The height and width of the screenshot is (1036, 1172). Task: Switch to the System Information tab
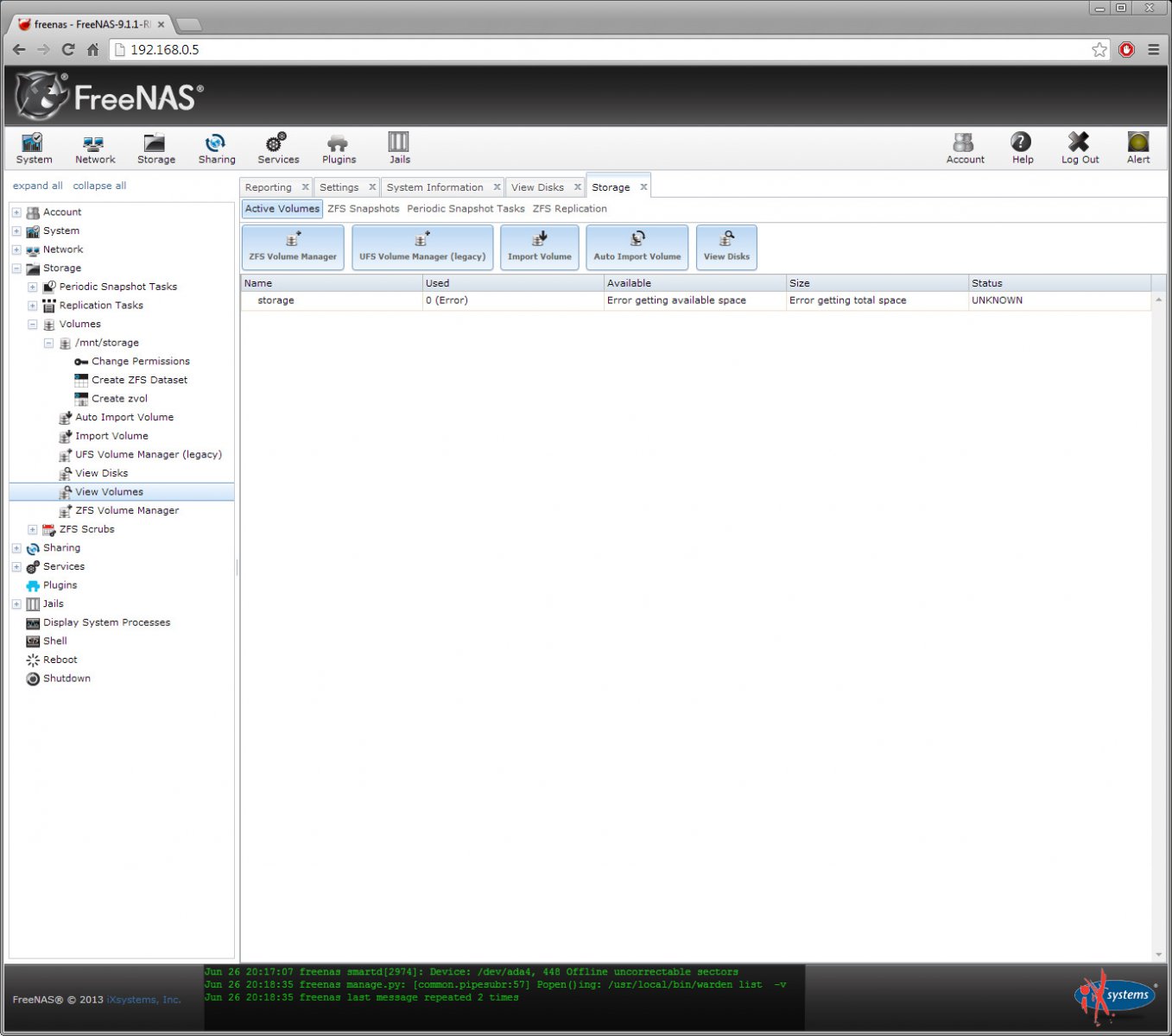[434, 187]
